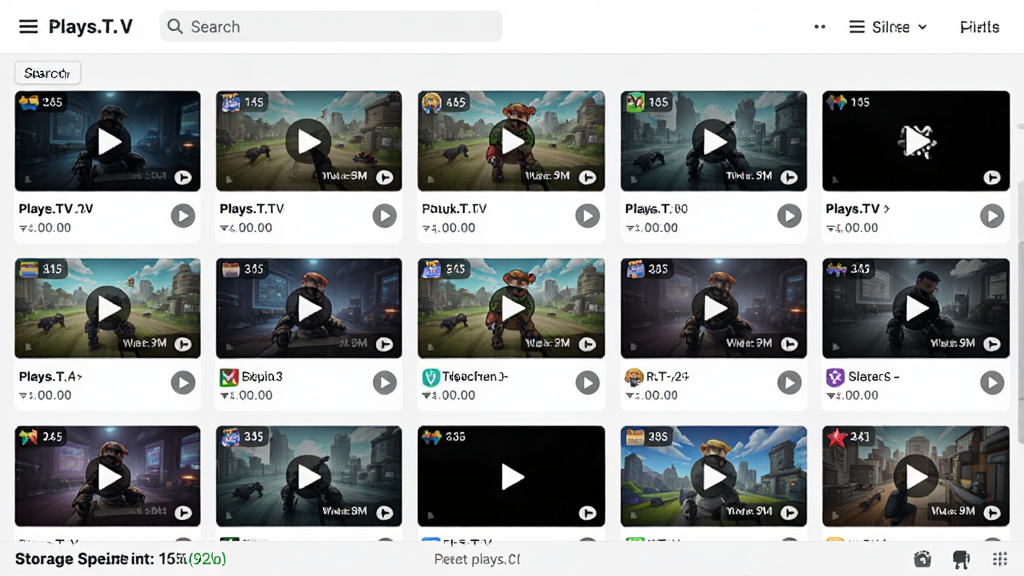1024x576 pixels.
Task: Play the Plays.T:60 video with large center button
Action: coord(714,141)
